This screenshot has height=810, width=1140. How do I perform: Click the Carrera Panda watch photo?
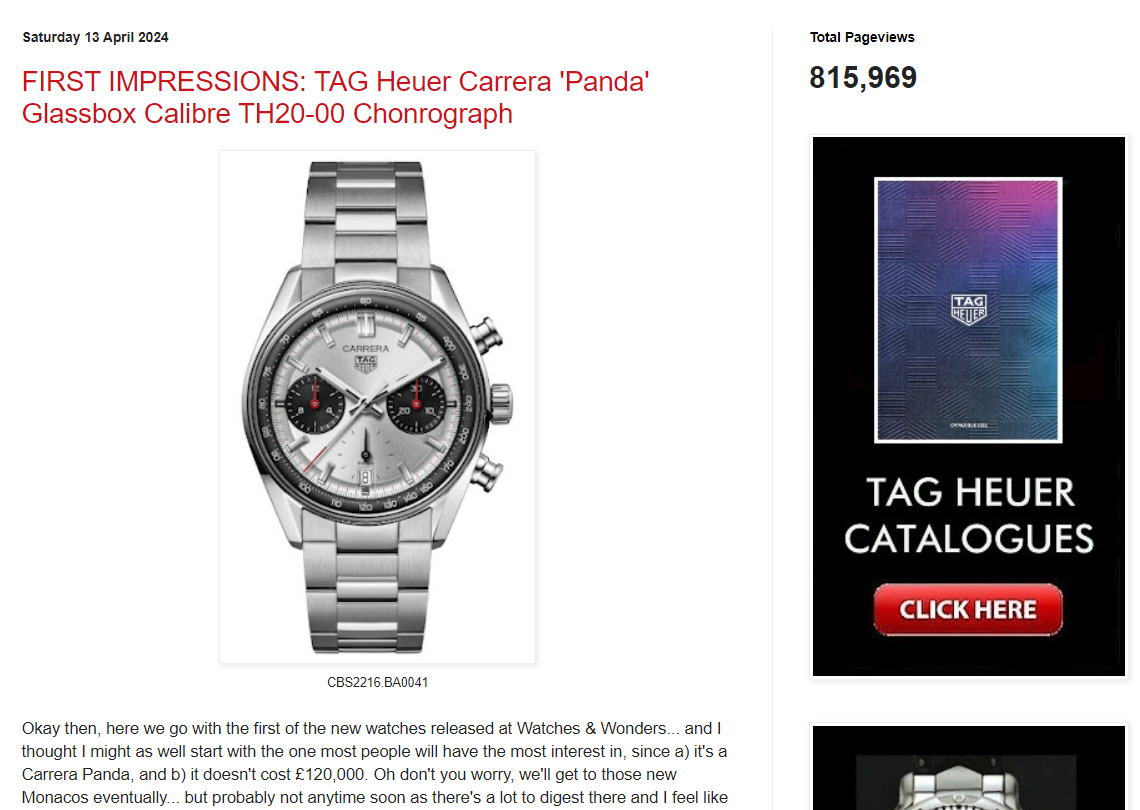pos(377,407)
